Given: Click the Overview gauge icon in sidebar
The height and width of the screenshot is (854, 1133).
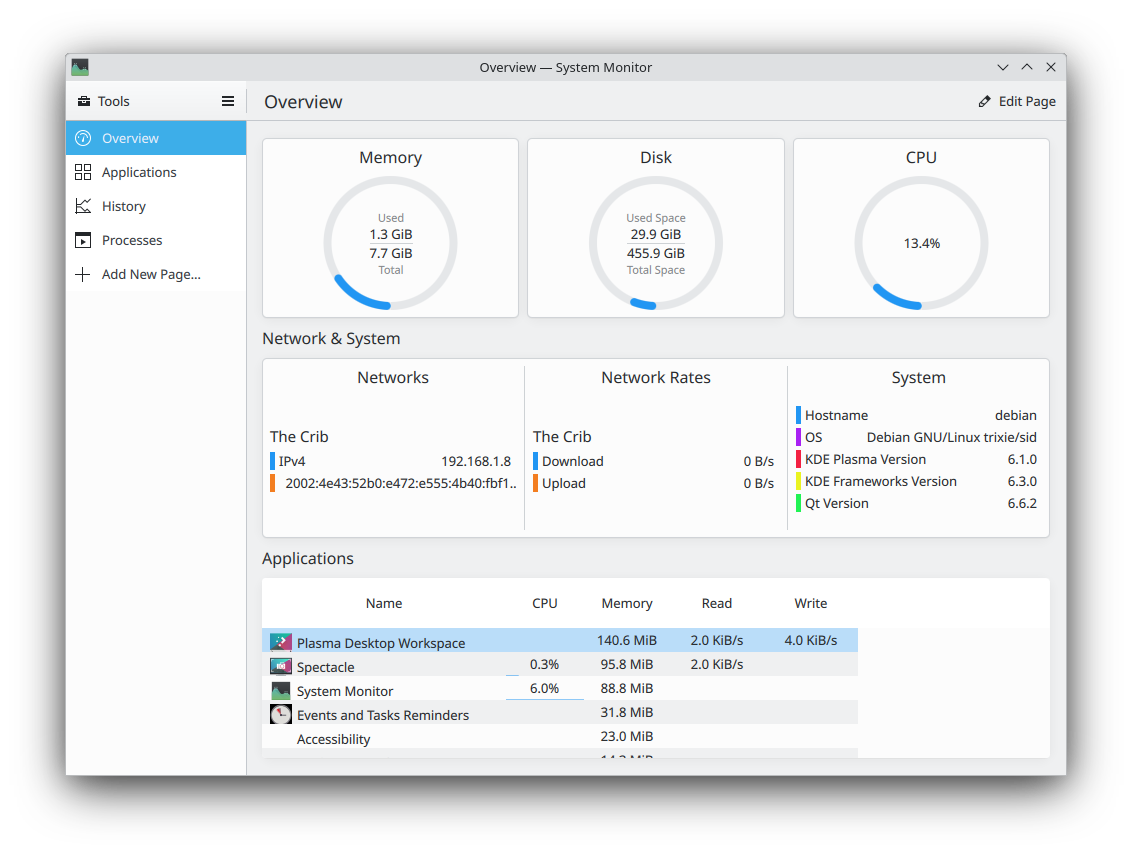Looking at the screenshot, I should point(83,138).
